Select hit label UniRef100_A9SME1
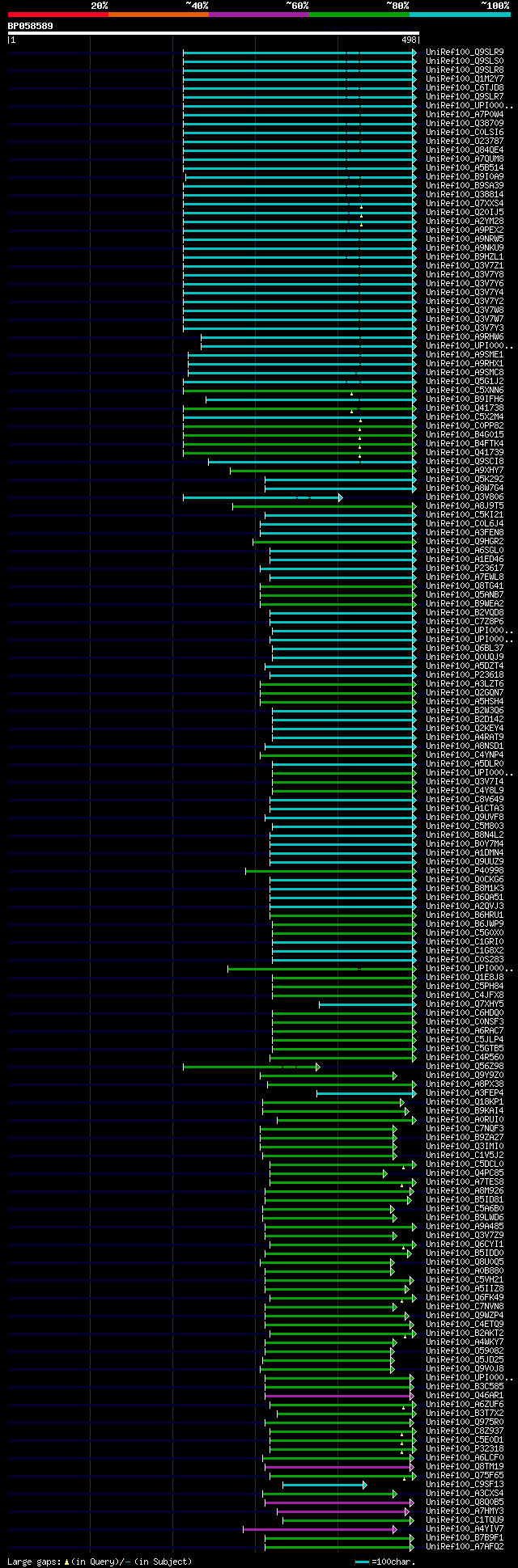518x1568 pixels. (465, 354)
